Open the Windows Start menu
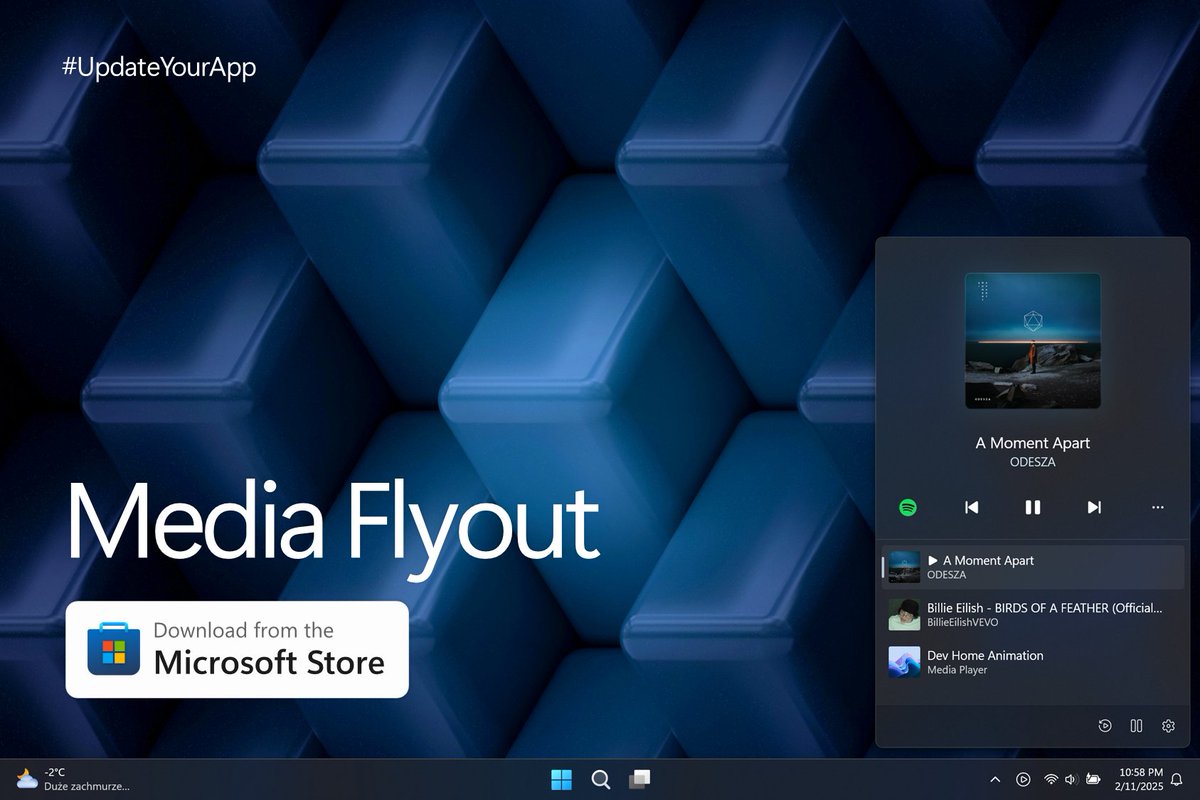The image size is (1200, 800). tap(562, 779)
